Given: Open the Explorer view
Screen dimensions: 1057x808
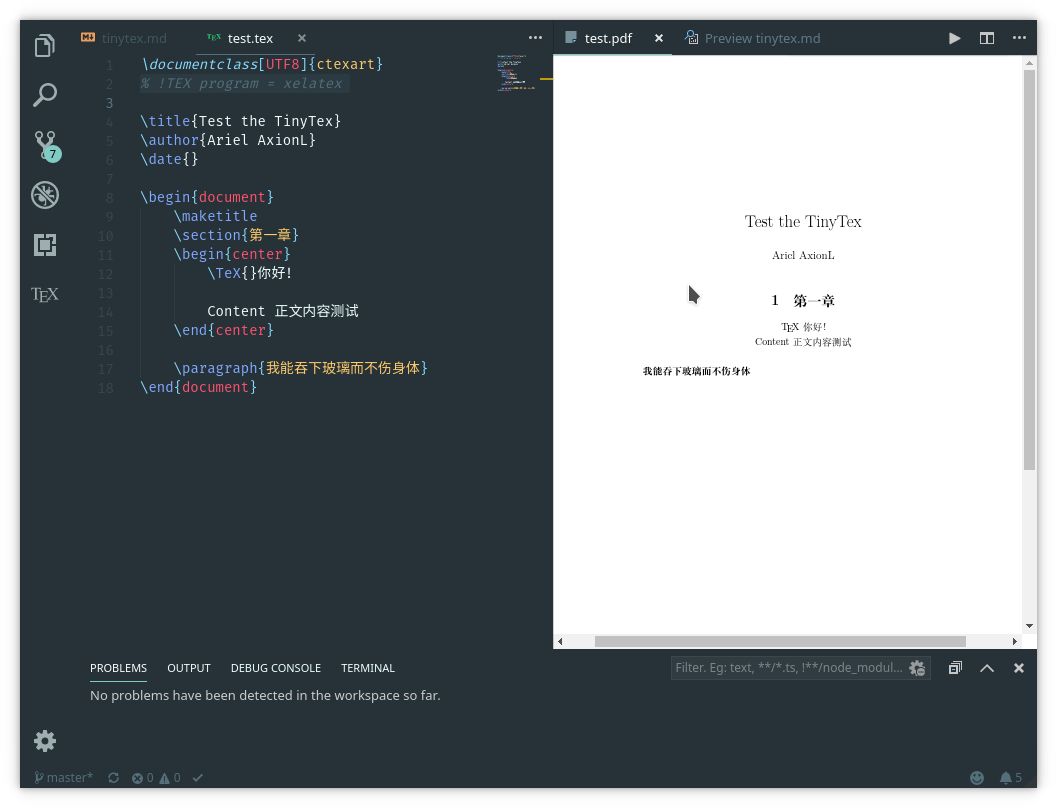Looking at the screenshot, I should [x=44, y=44].
